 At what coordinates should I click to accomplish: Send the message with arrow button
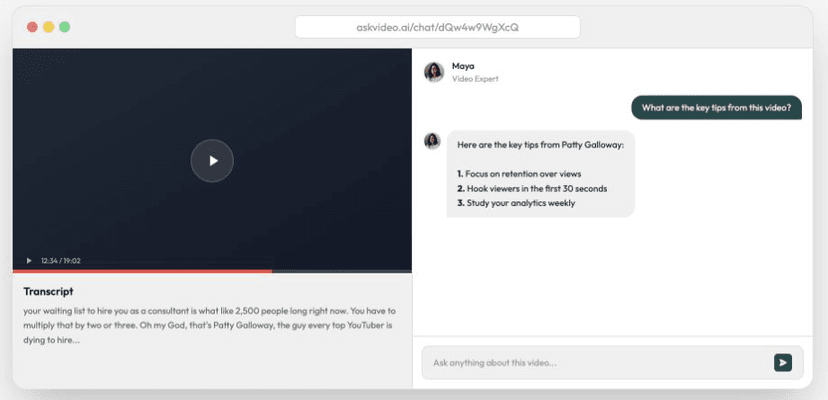(x=783, y=362)
